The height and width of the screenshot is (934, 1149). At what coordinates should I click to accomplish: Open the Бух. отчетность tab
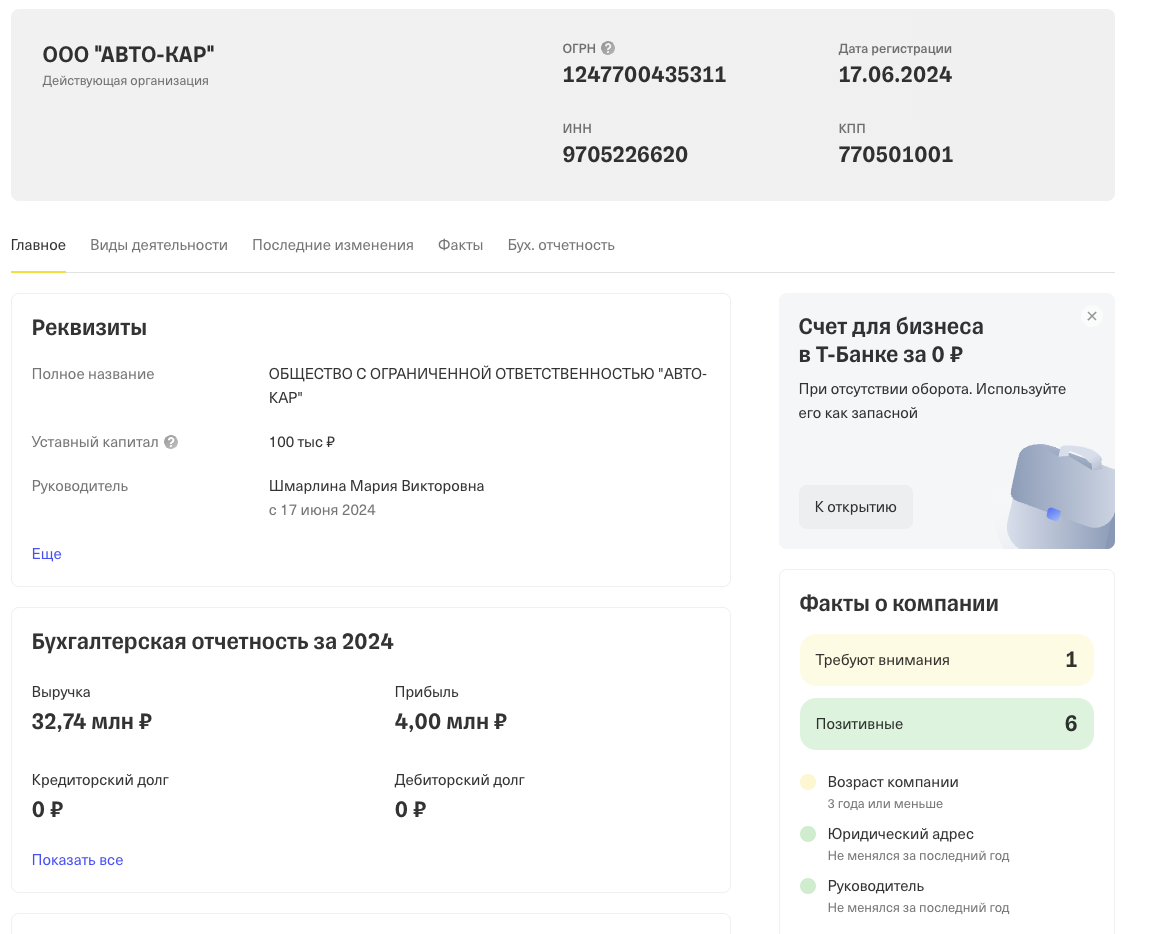[561, 245]
